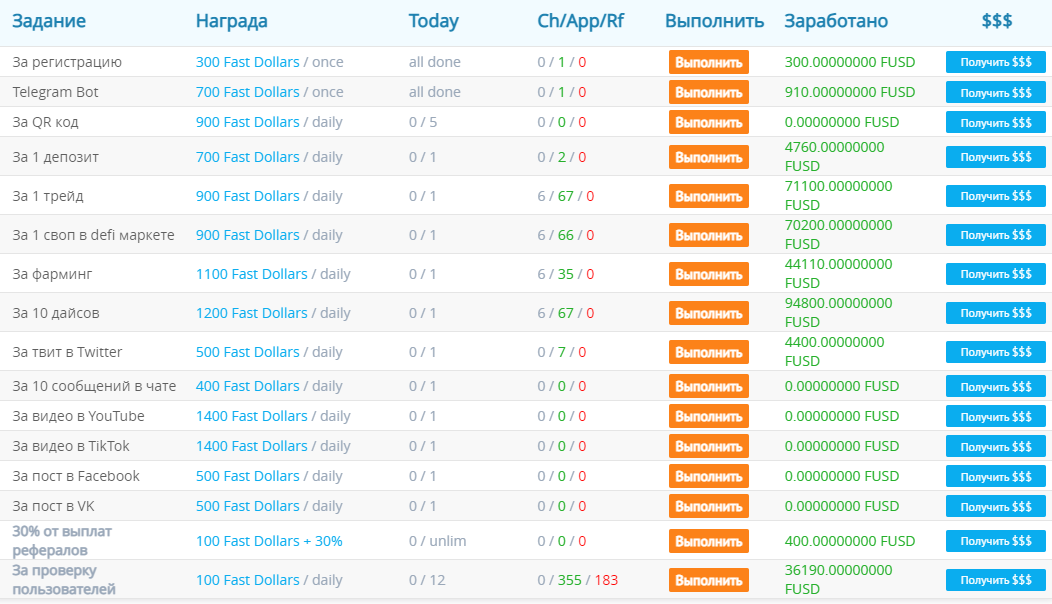
Task: Click Получить $$$ for 30% от выплат рефералов
Action: point(996,541)
